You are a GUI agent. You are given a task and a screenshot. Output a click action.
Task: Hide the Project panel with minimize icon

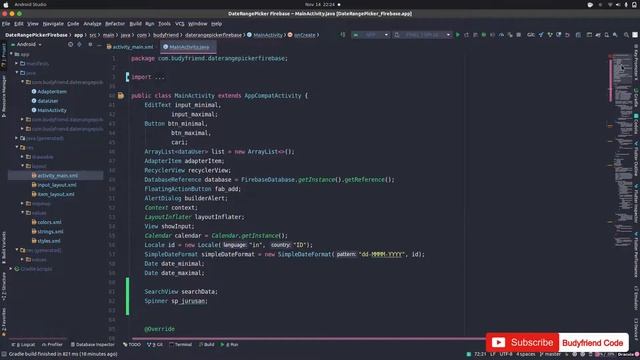tap(99, 44)
